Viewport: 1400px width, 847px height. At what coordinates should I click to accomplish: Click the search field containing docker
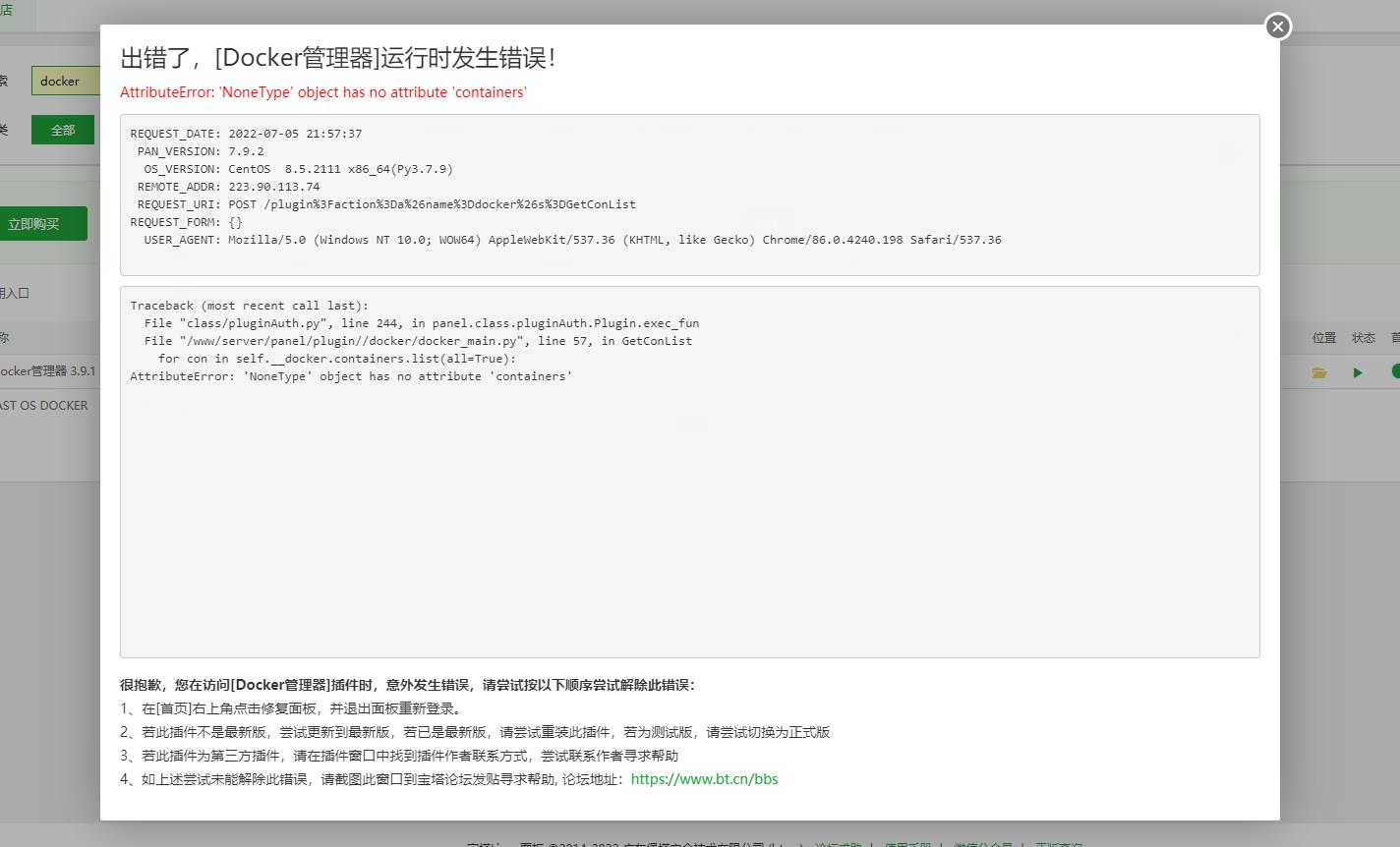(65, 81)
